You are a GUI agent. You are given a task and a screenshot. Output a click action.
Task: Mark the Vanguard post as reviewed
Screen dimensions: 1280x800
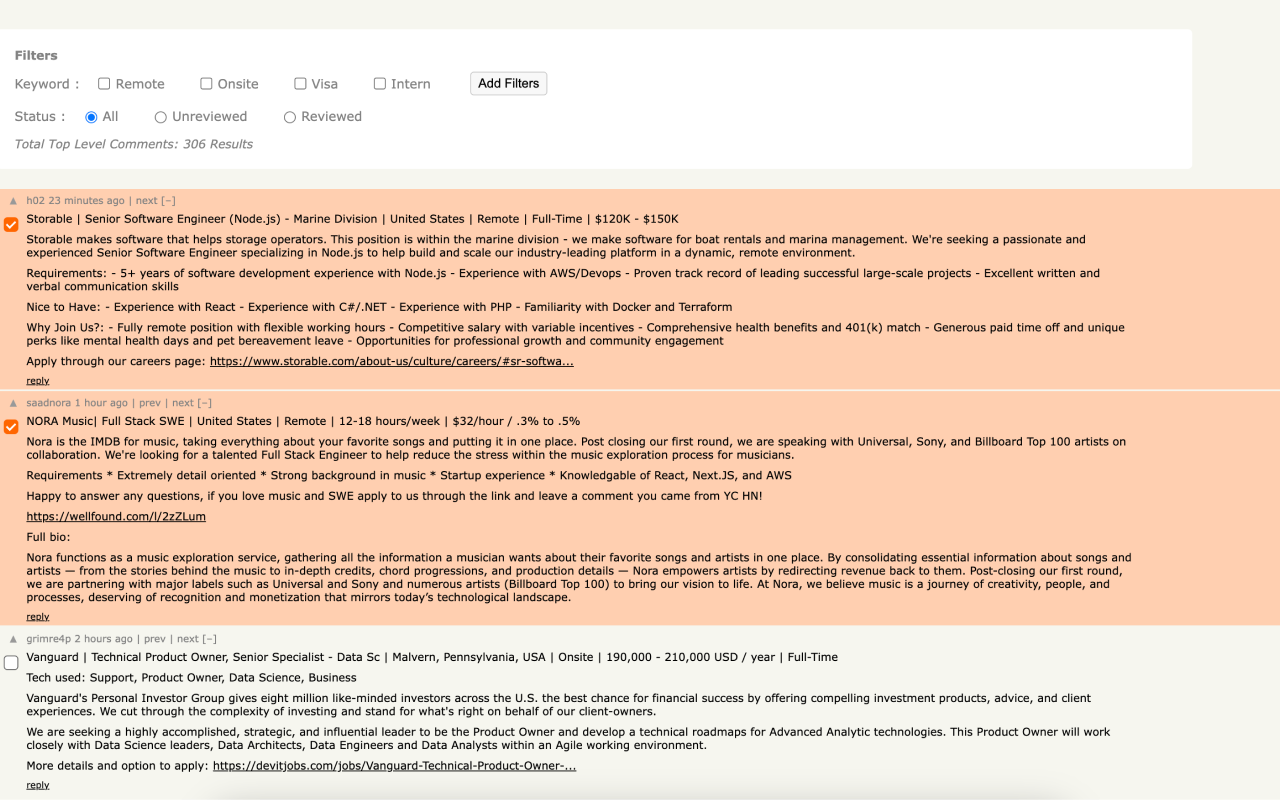pos(11,663)
